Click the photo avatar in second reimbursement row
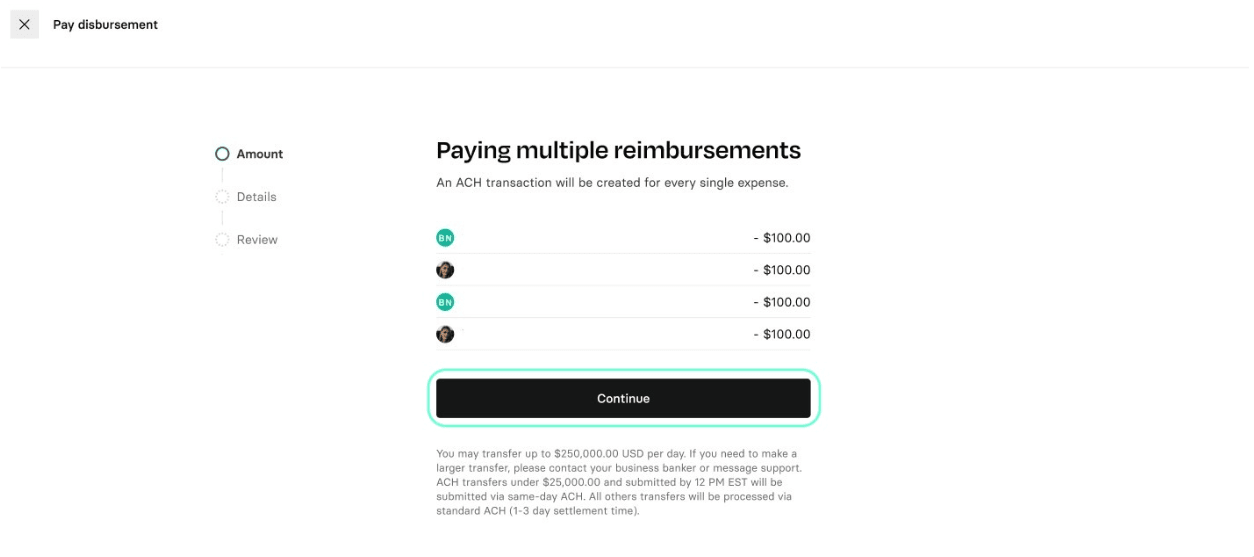This screenshot has width=1254, height=557. coord(445,270)
